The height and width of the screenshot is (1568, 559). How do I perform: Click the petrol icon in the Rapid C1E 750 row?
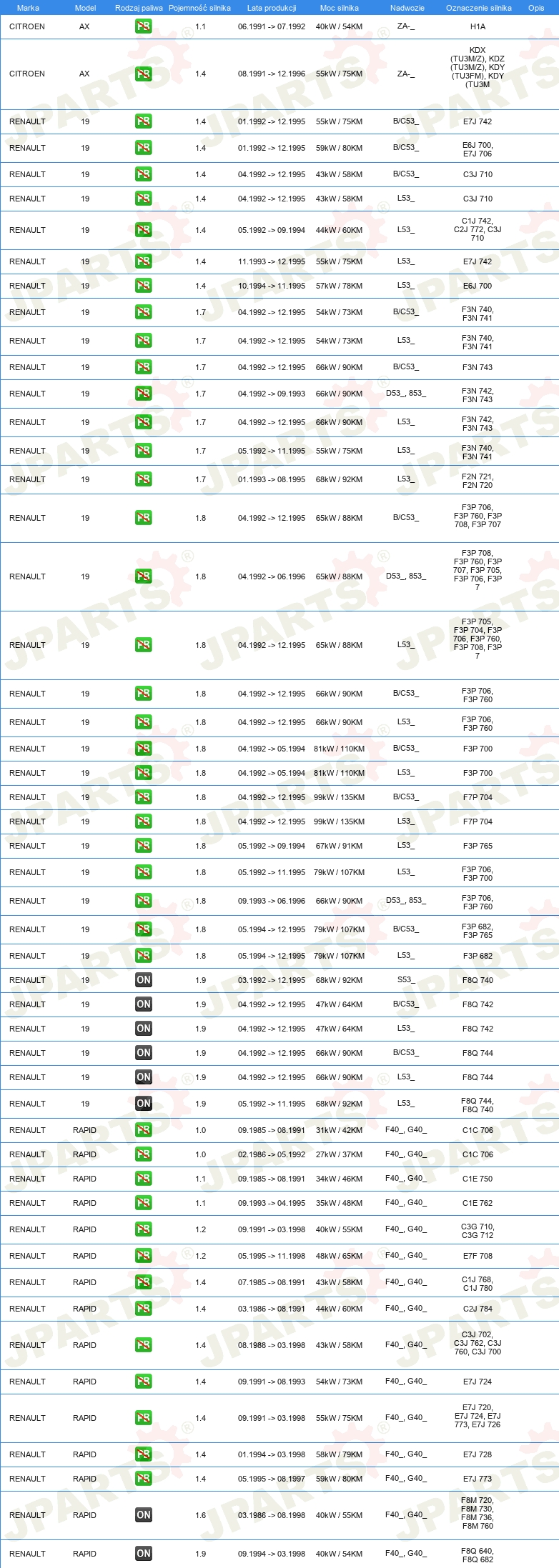click(143, 1179)
